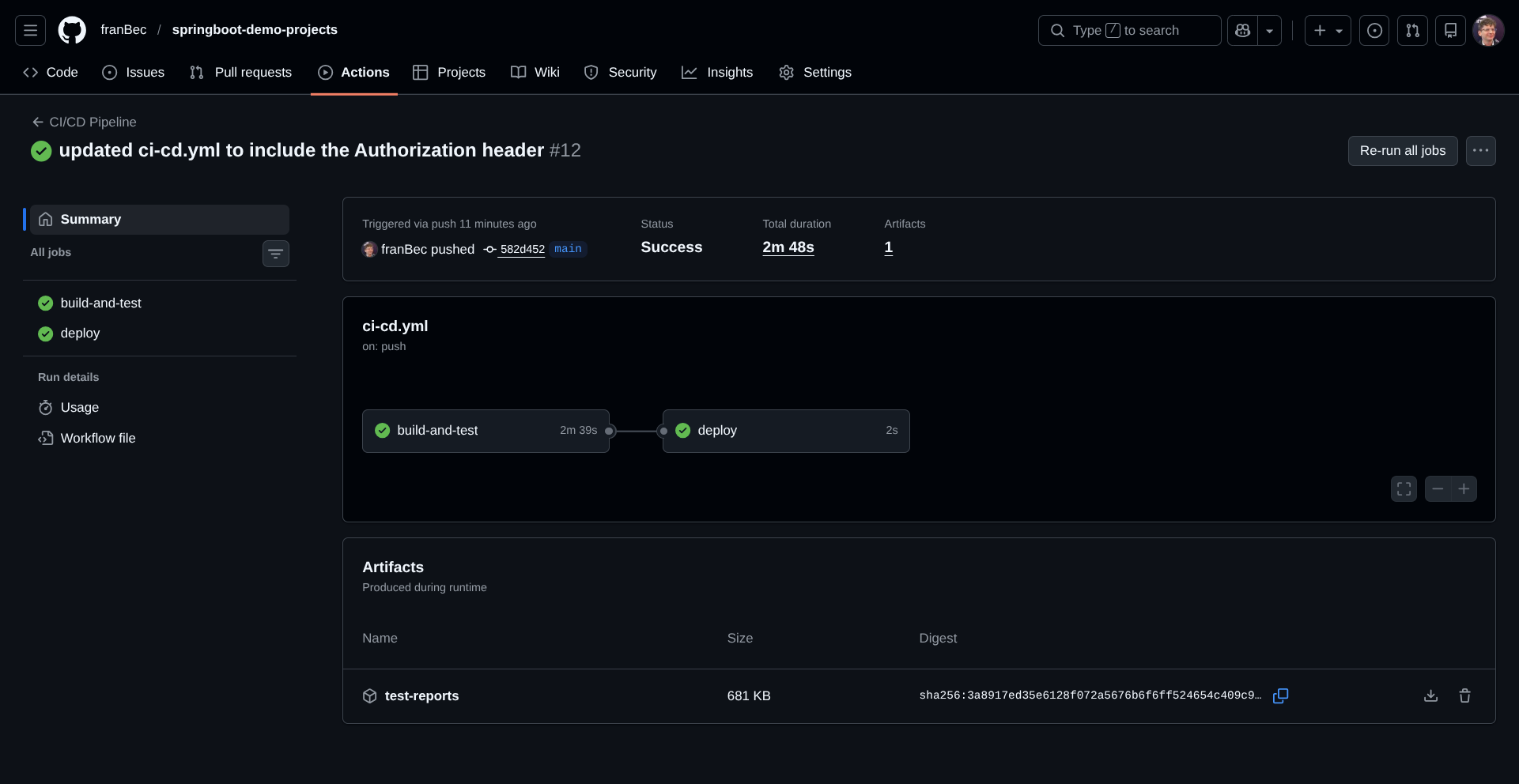Open the jobs filter menu
This screenshot has height=784, width=1519.
tap(275, 254)
